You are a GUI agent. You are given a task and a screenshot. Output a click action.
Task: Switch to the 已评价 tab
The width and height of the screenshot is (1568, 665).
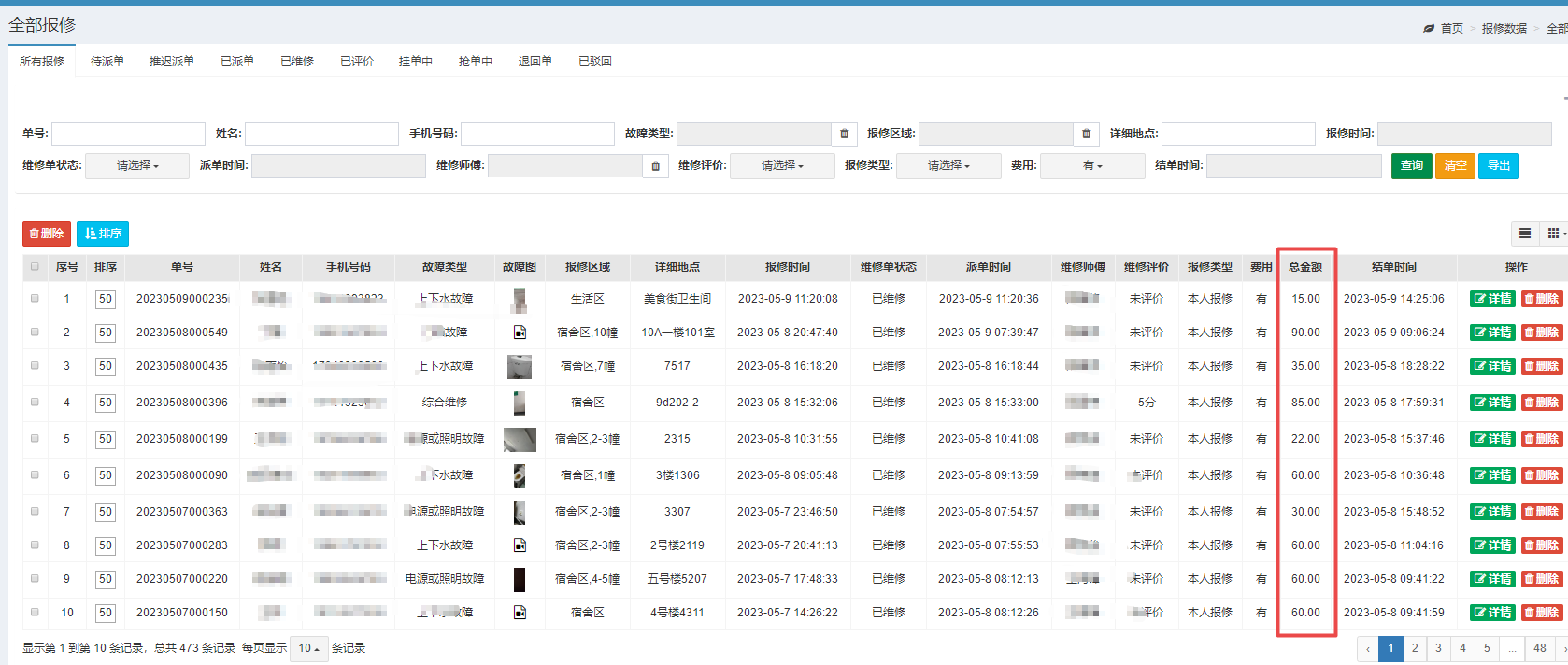(357, 61)
